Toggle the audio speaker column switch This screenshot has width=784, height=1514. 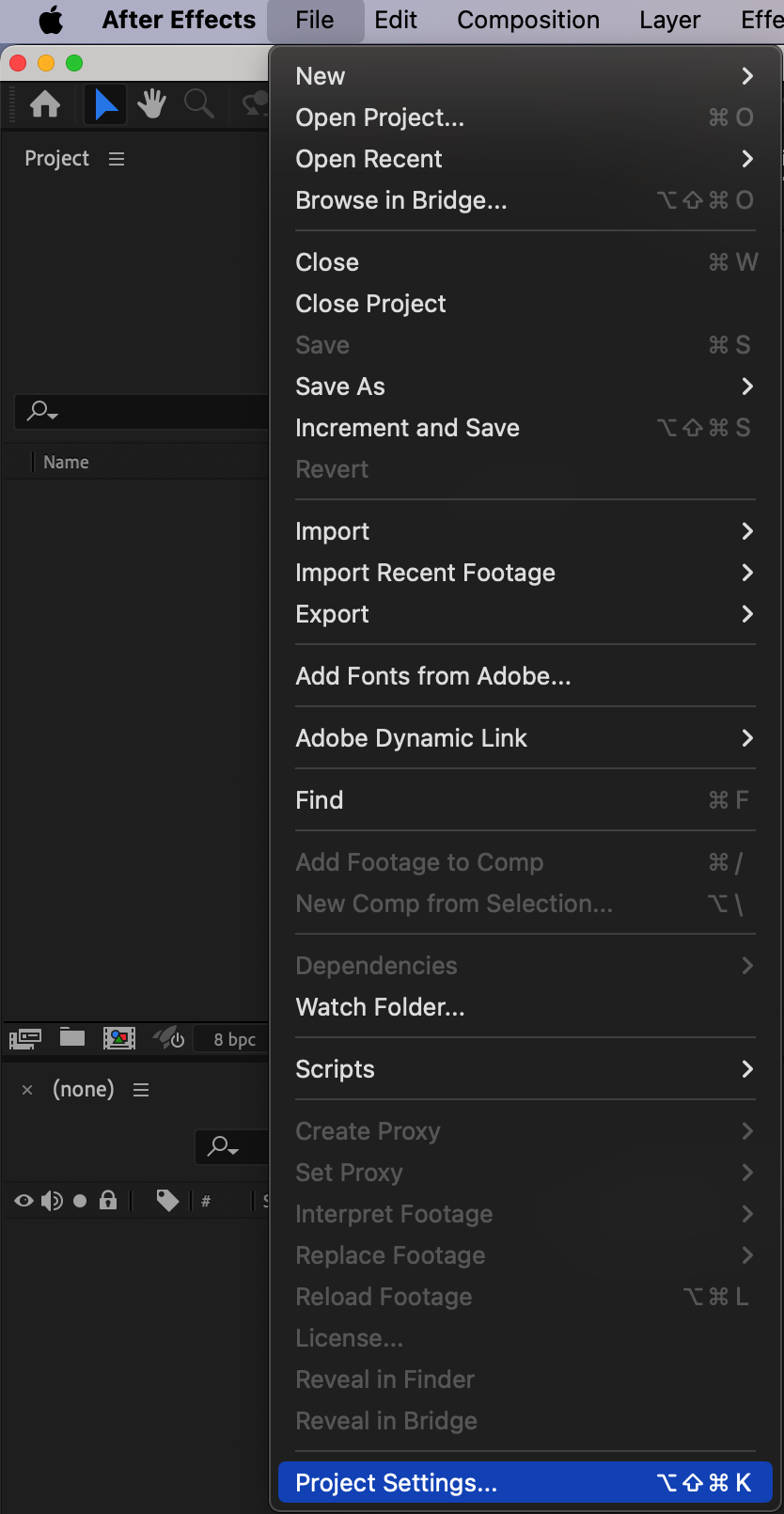tap(52, 1200)
